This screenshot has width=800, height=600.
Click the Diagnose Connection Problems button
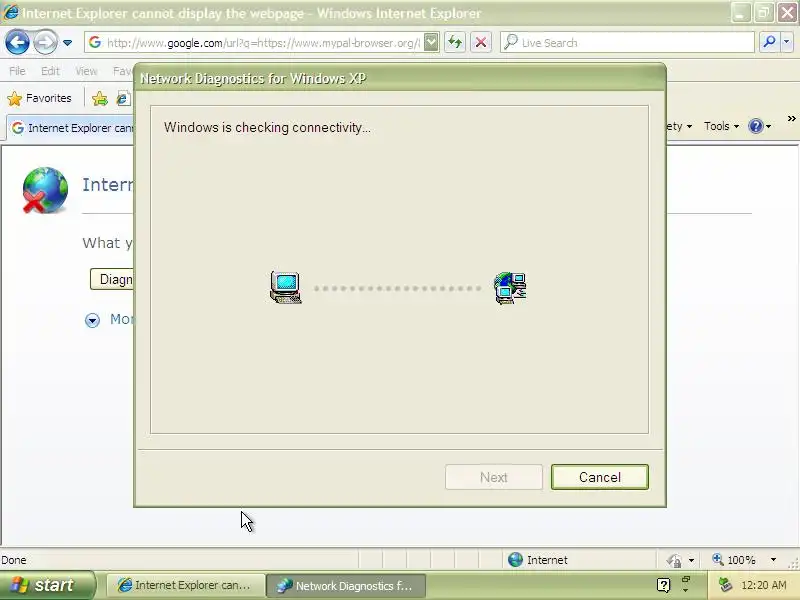coord(112,279)
